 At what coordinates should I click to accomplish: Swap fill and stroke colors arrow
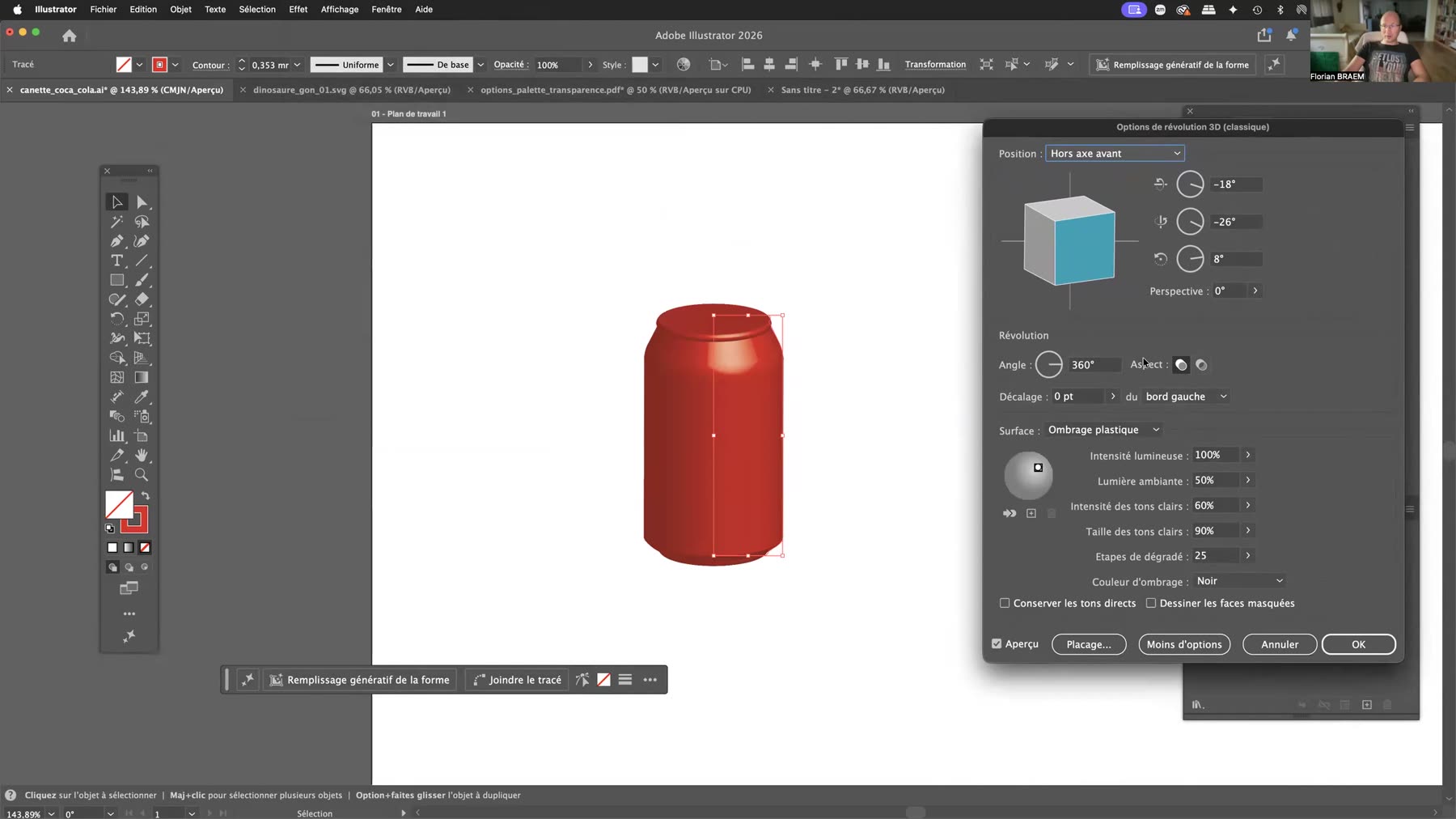[146, 496]
